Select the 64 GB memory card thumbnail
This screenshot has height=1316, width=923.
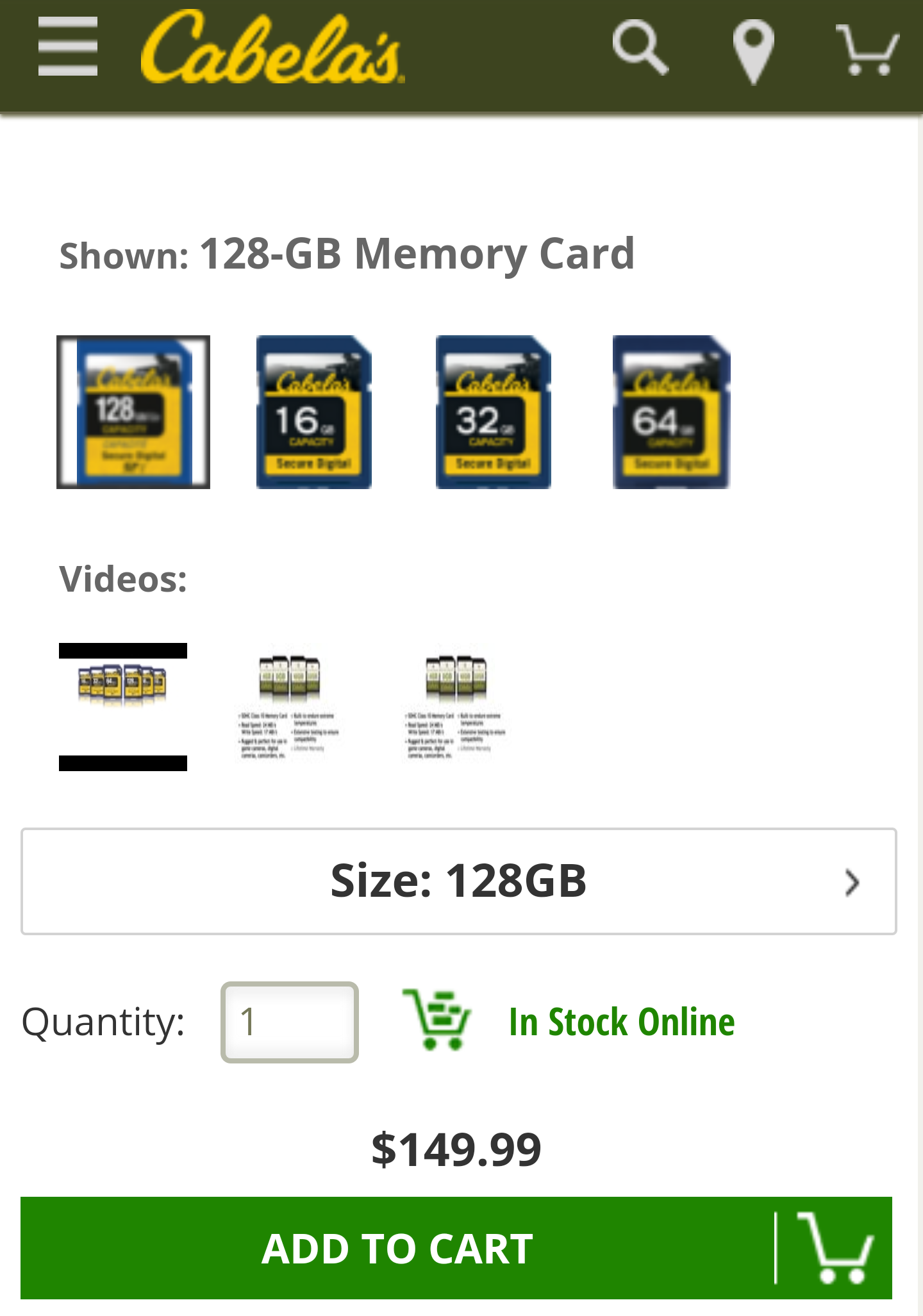coord(672,412)
